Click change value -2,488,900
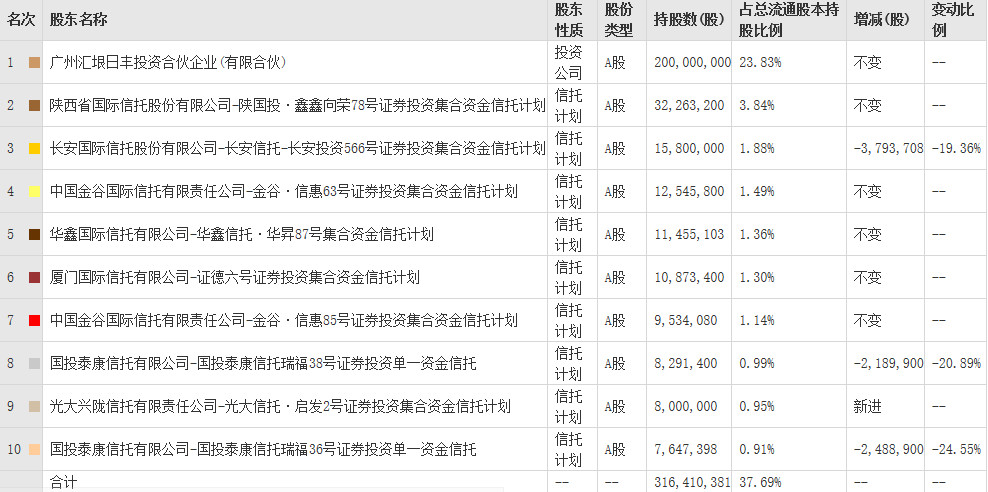This screenshot has height=492, width=988. pyautogui.click(x=888, y=449)
